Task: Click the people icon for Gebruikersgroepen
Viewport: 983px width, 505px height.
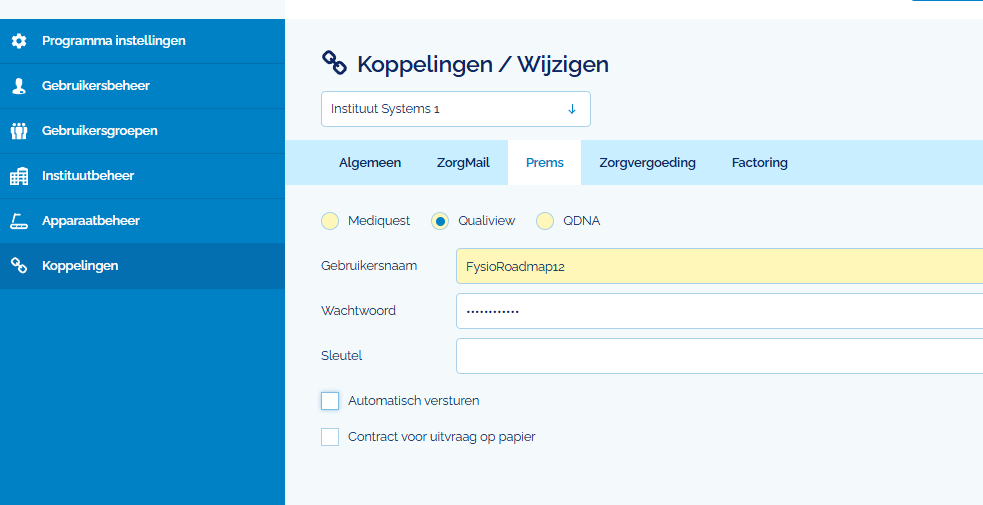Action: tap(19, 131)
